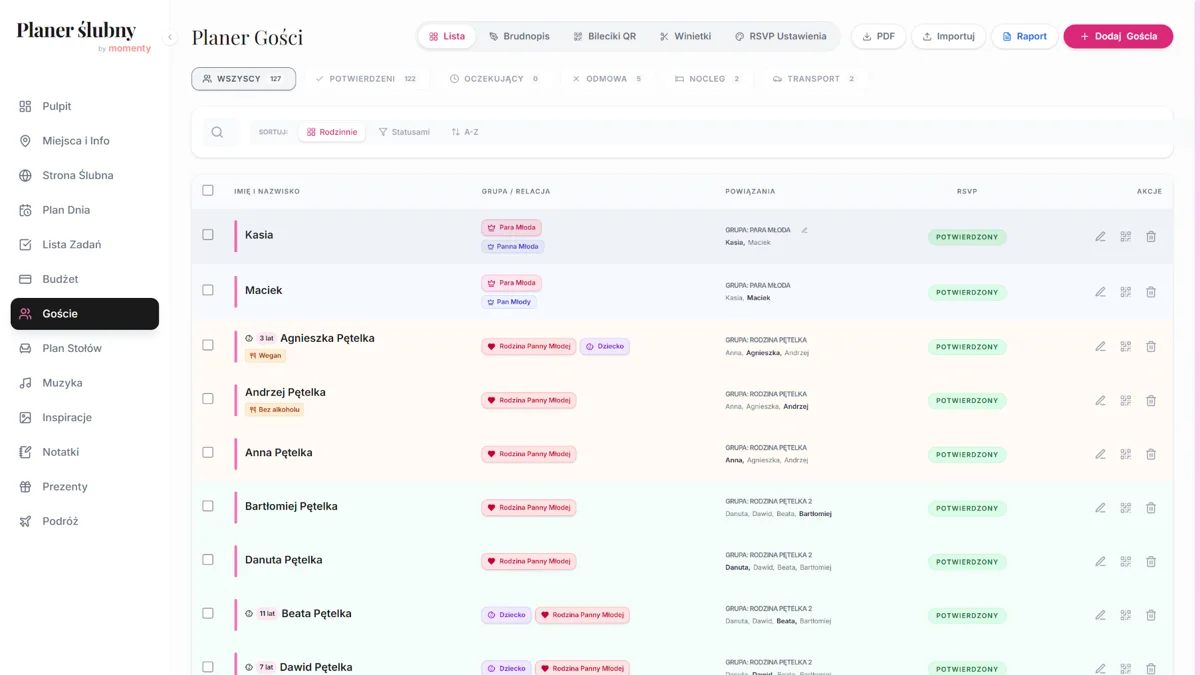1200x675 pixels.
Task: Click the Potwierdzony RSVP badge for Maciek
Action: (x=966, y=293)
